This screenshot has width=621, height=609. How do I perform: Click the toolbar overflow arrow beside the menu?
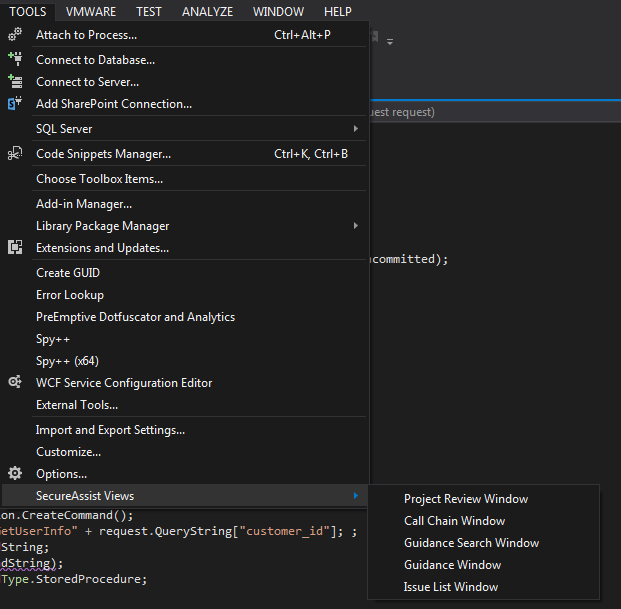[390, 41]
